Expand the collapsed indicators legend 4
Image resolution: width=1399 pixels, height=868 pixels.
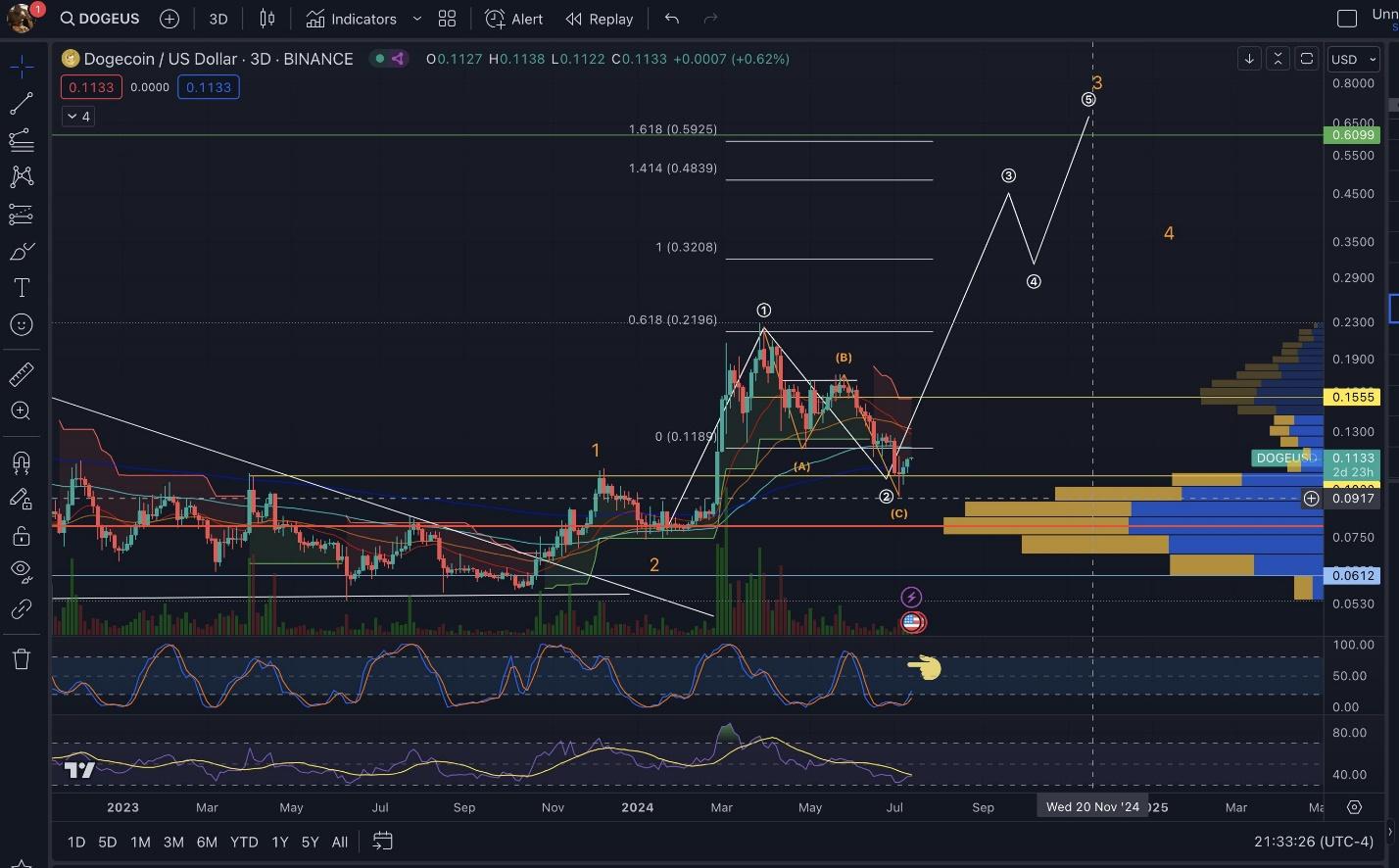coord(78,117)
